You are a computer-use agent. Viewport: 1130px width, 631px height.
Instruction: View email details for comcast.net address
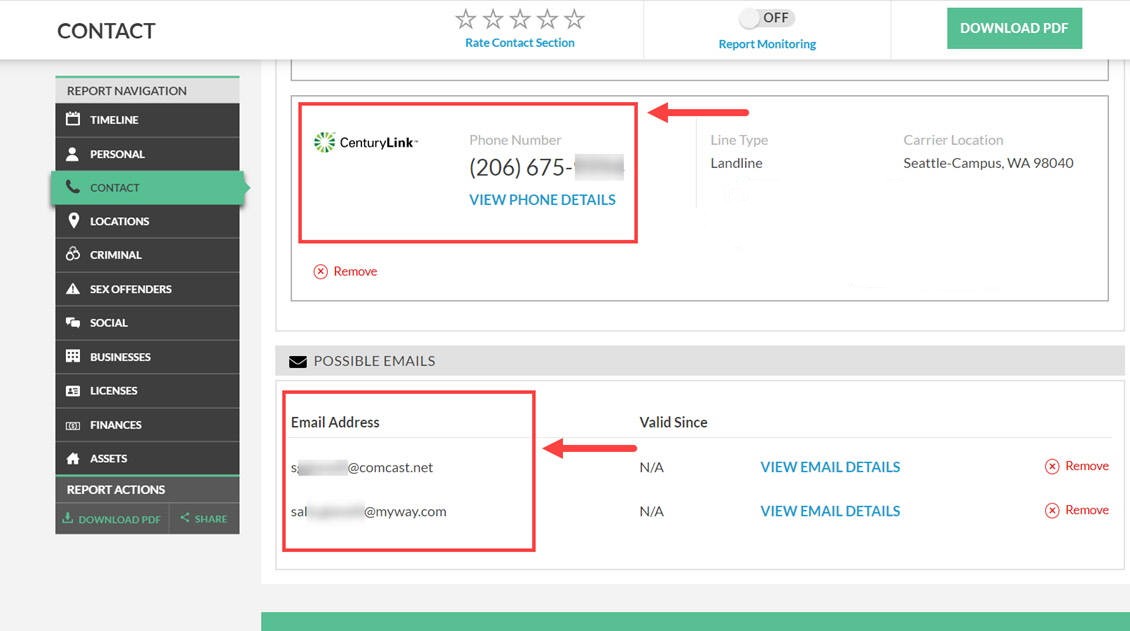point(830,467)
